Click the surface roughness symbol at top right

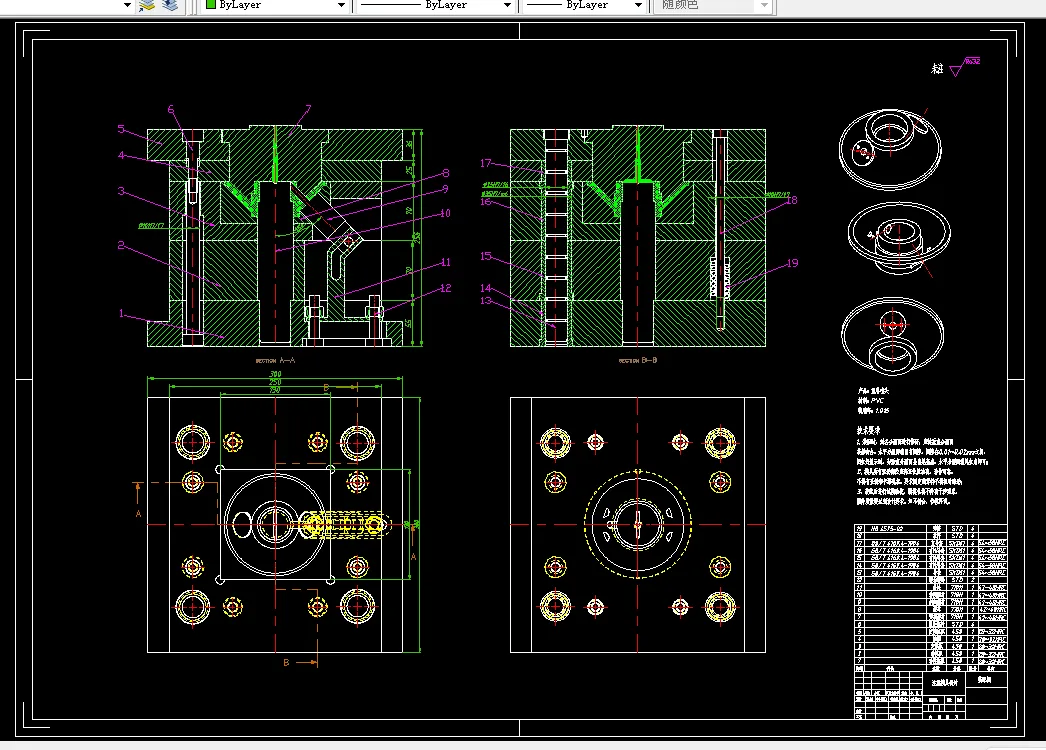pyautogui.click(x=965, y=65)
